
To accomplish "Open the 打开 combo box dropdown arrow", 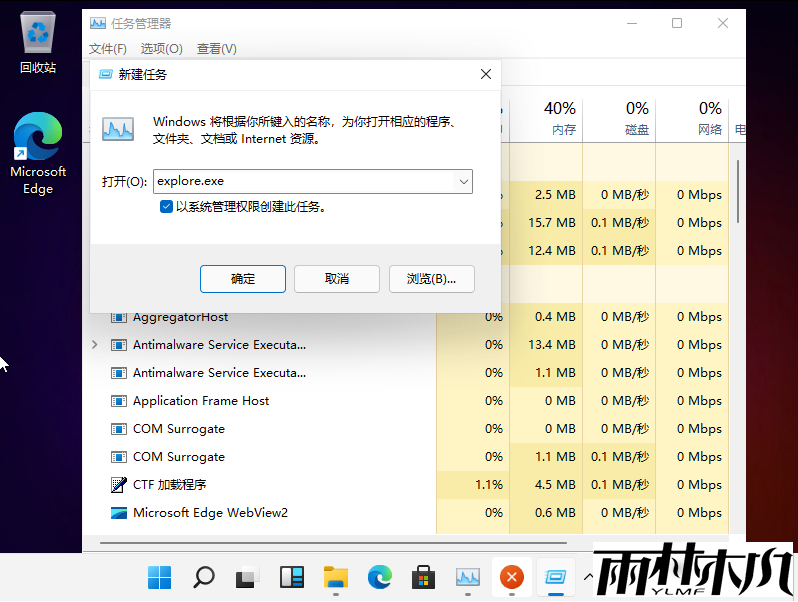I will point(463,182).
